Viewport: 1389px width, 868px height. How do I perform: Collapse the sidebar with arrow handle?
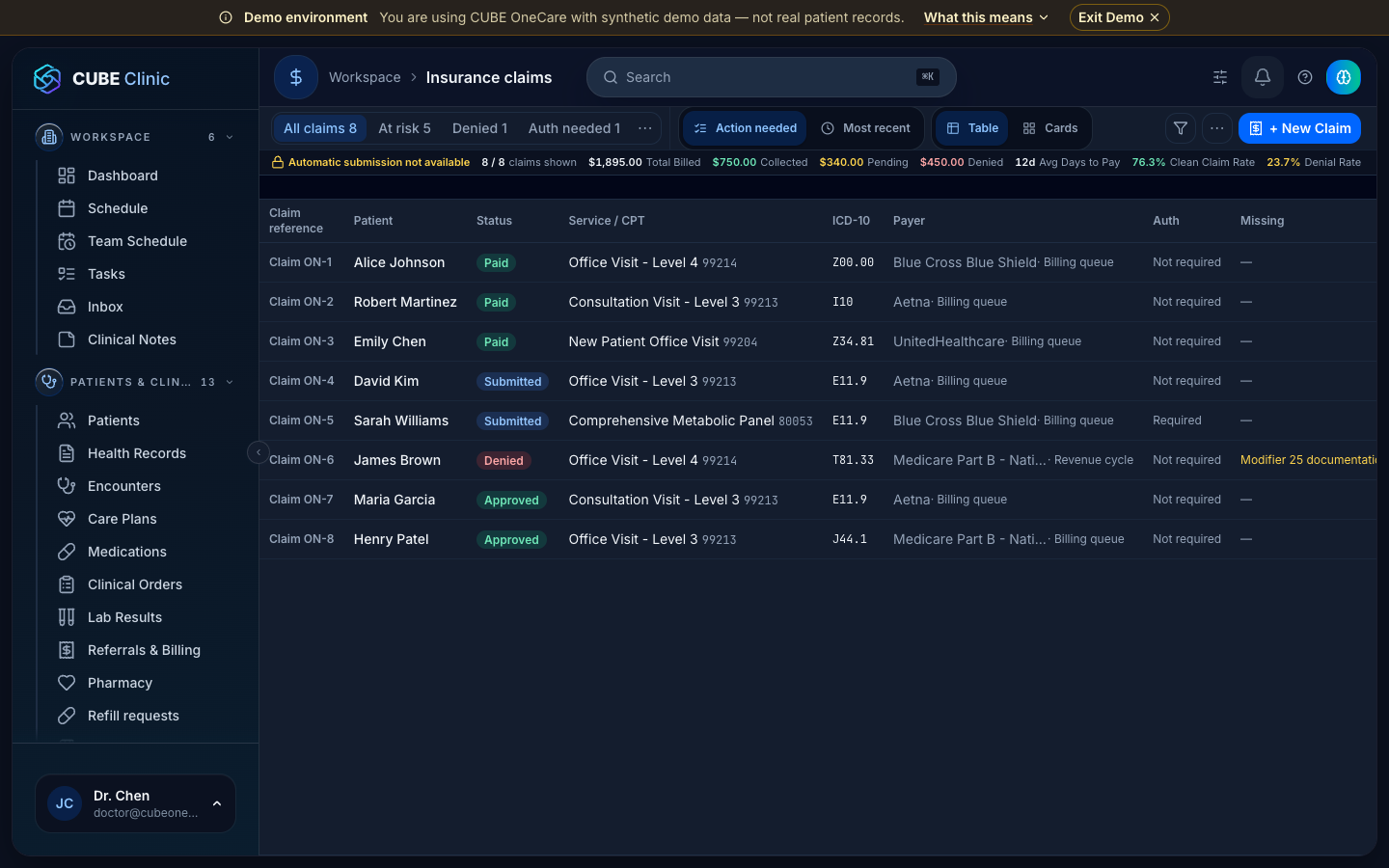click(x=259, y=452)
